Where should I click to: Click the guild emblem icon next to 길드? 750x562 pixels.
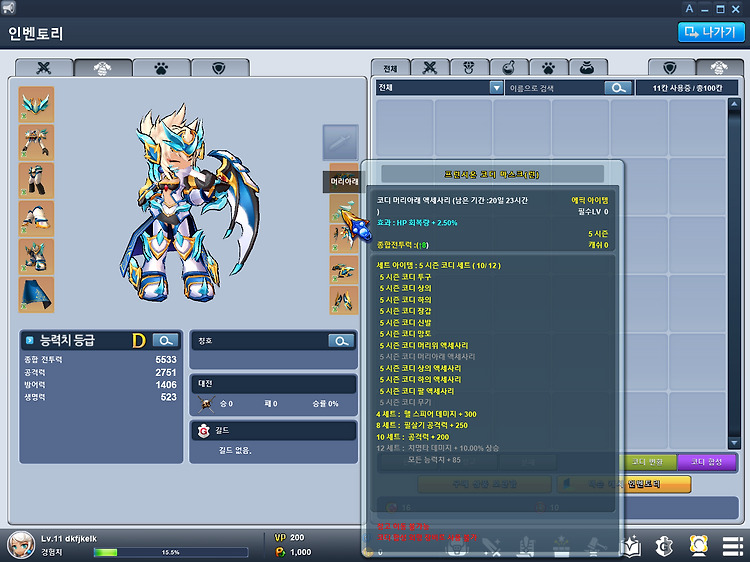click(203, 431)
